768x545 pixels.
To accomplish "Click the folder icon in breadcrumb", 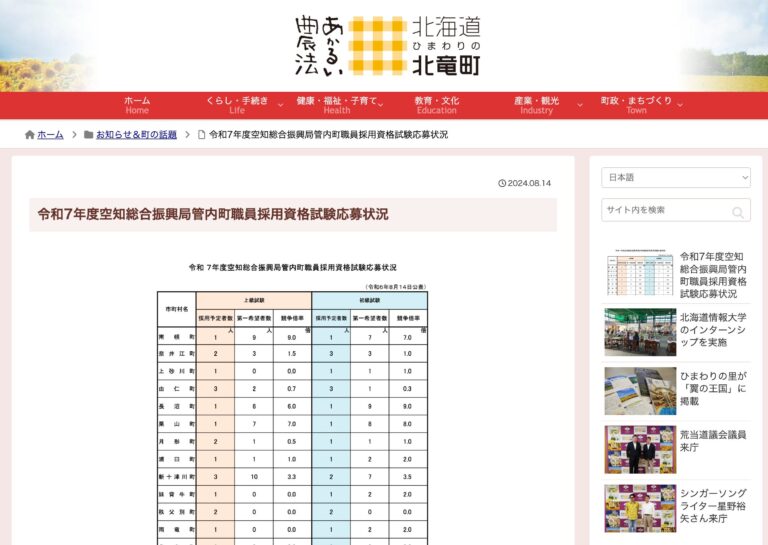I will pyautogui.click(x=89, y=135).
